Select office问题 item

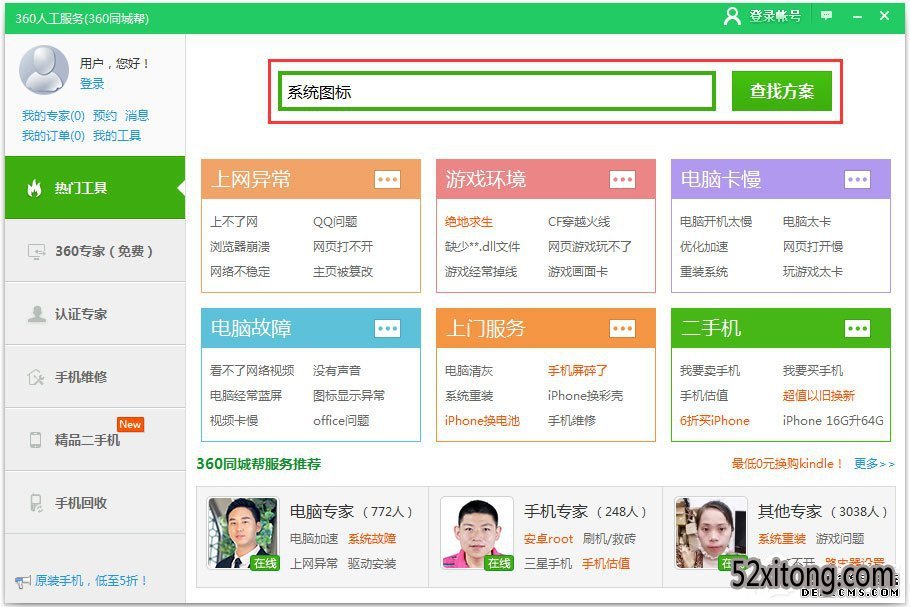click(341, 421)
